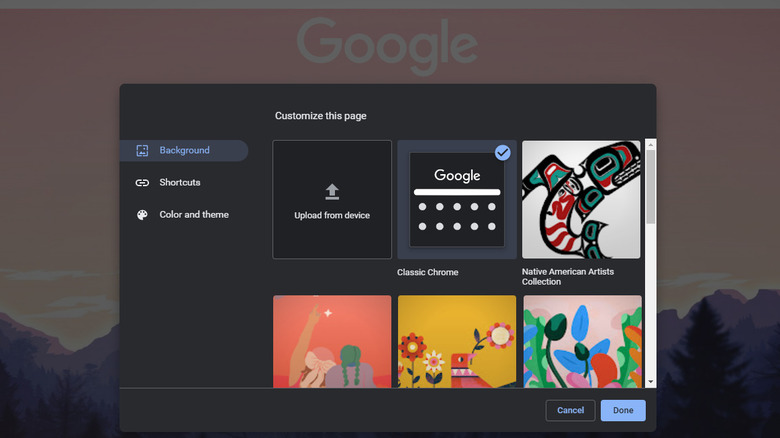Choose the Classic Chrome background thumbnail
Viewport: 780px width, 438px height.
[457, 200]
